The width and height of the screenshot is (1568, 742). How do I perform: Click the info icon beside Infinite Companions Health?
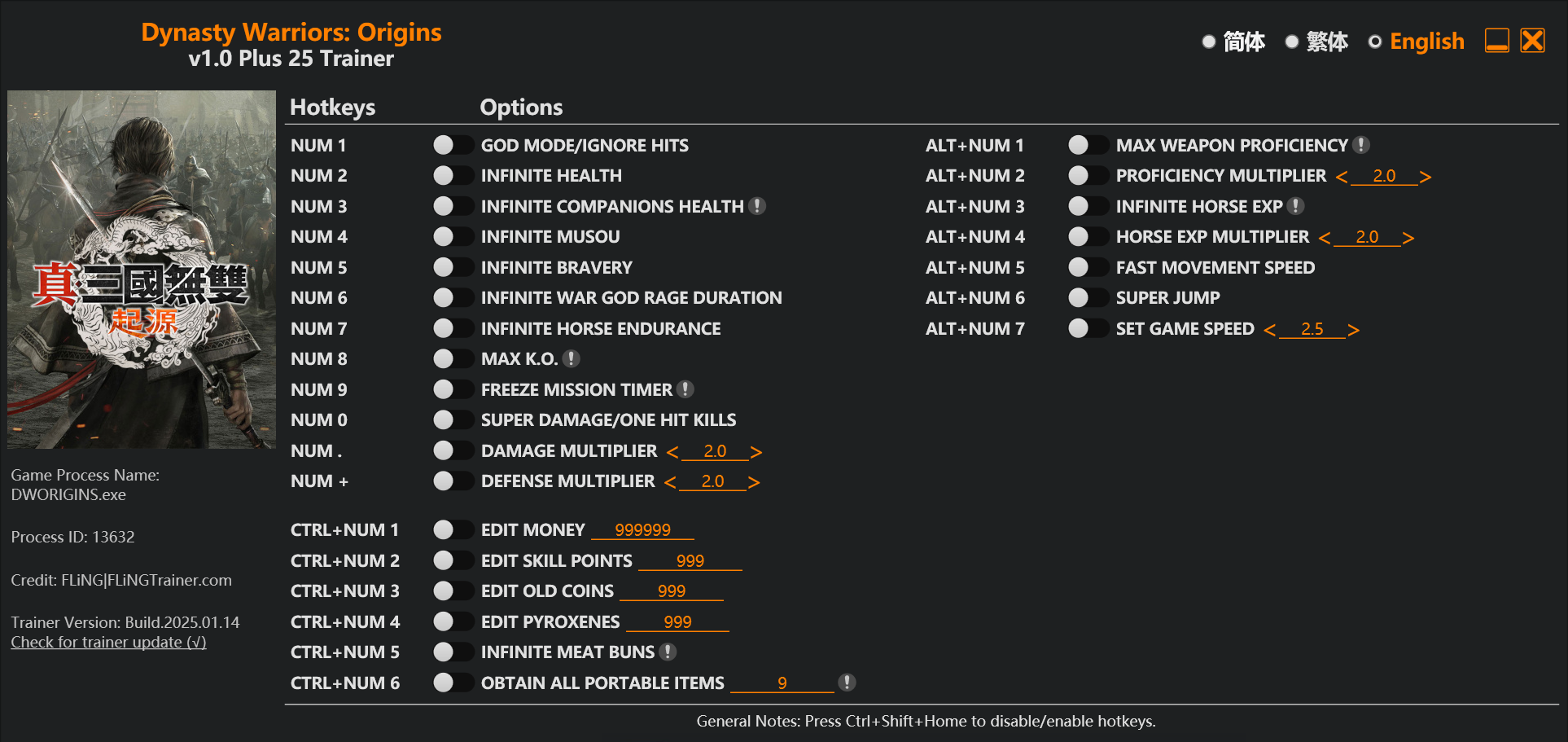(x=757, y=206)
